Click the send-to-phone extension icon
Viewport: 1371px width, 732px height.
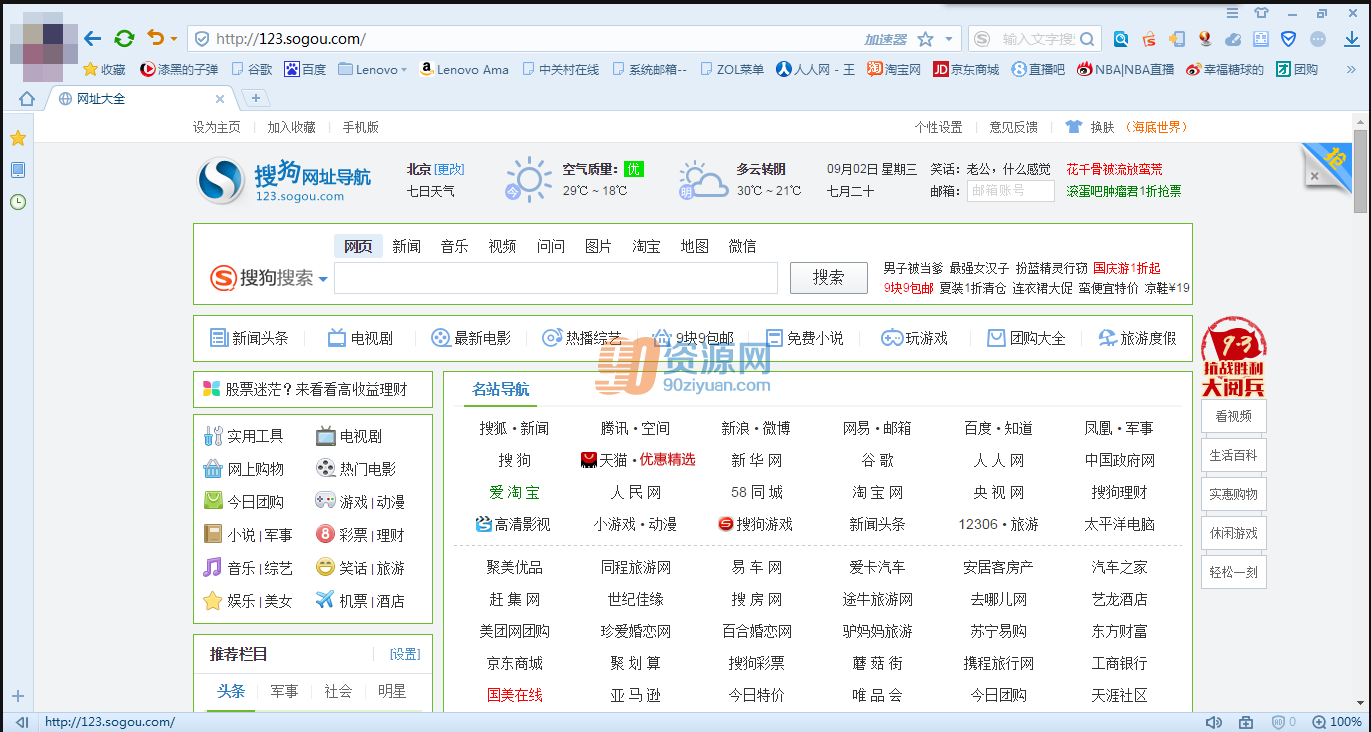[x=1177, y=39]
